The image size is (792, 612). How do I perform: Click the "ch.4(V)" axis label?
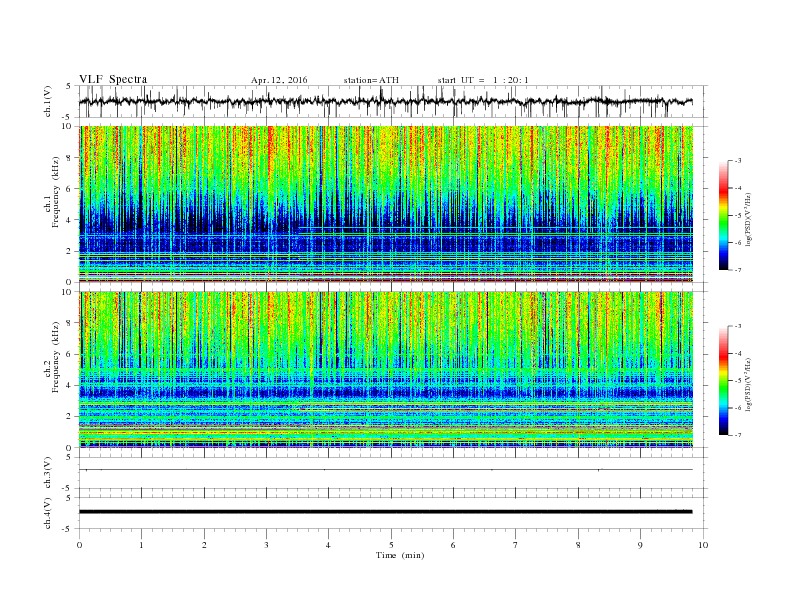[48, 513]
